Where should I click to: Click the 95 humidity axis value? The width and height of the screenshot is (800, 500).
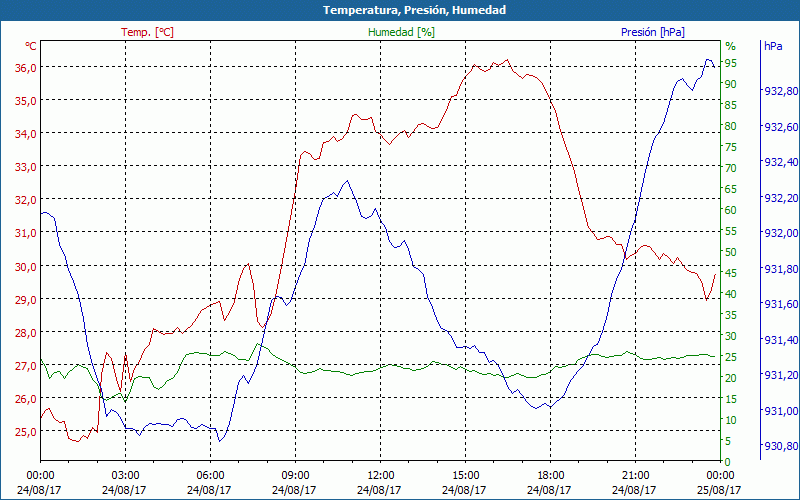point(731,63)
